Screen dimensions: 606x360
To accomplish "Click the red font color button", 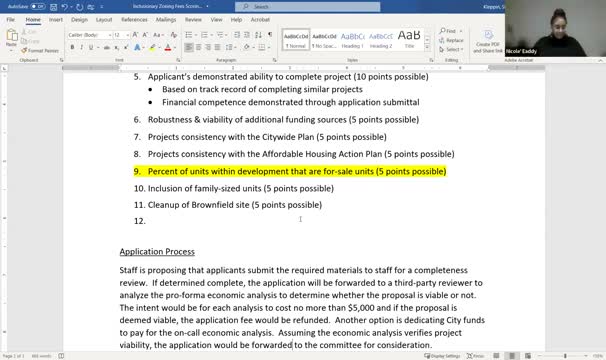I will [x=168, y=47].
